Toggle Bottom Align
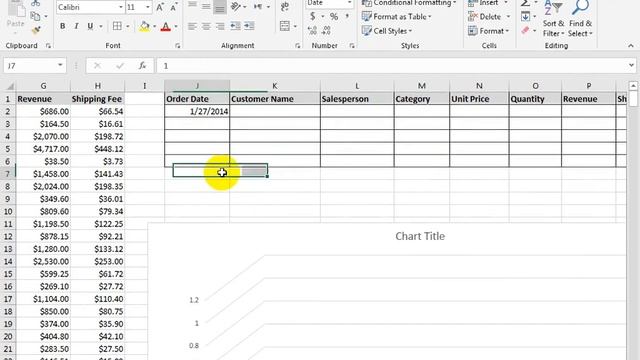The image size is (640, 360). pos(220,7)
